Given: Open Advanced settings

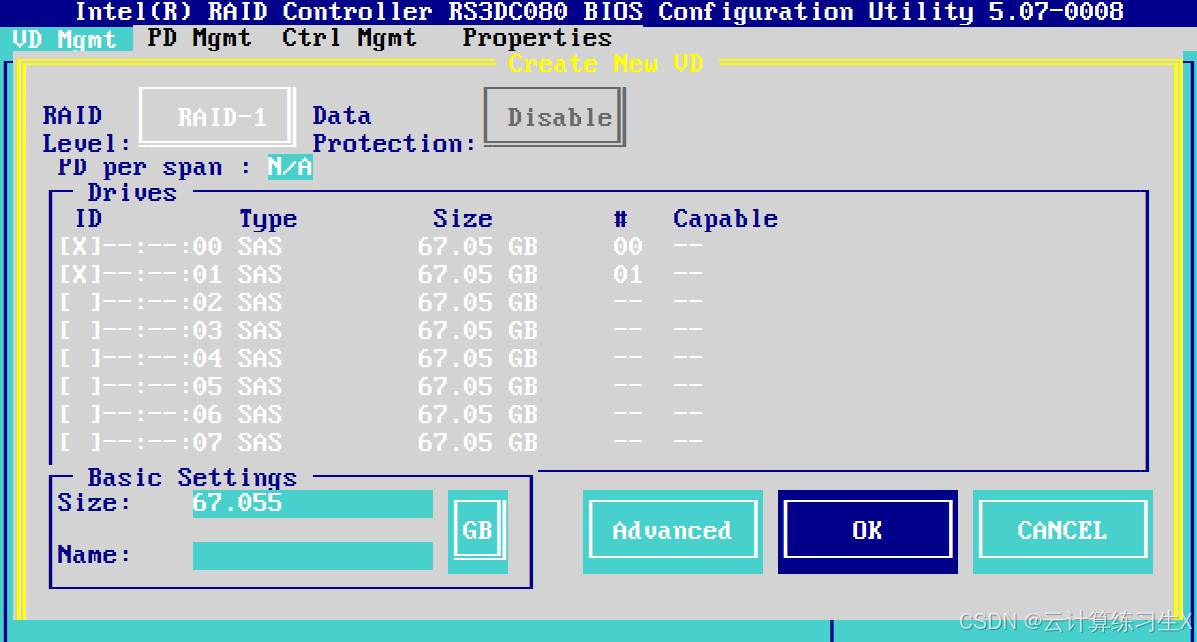Looking at the screenshot, I should pyautogui.click(x=672, y=531).
